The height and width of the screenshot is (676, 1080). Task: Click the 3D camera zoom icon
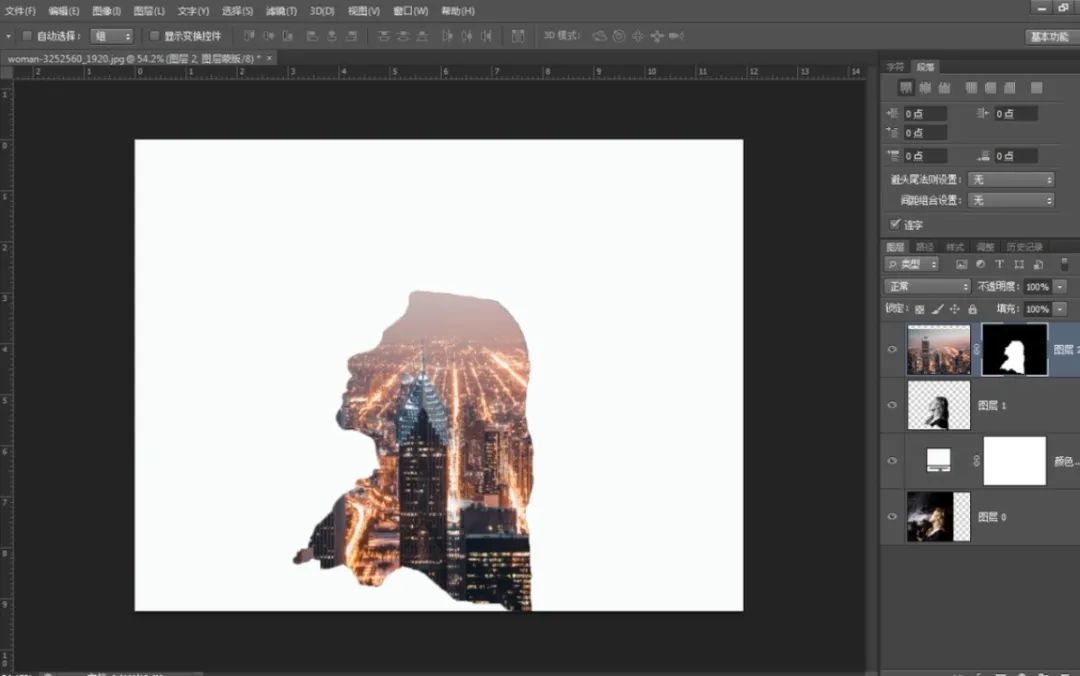[676, 36]
